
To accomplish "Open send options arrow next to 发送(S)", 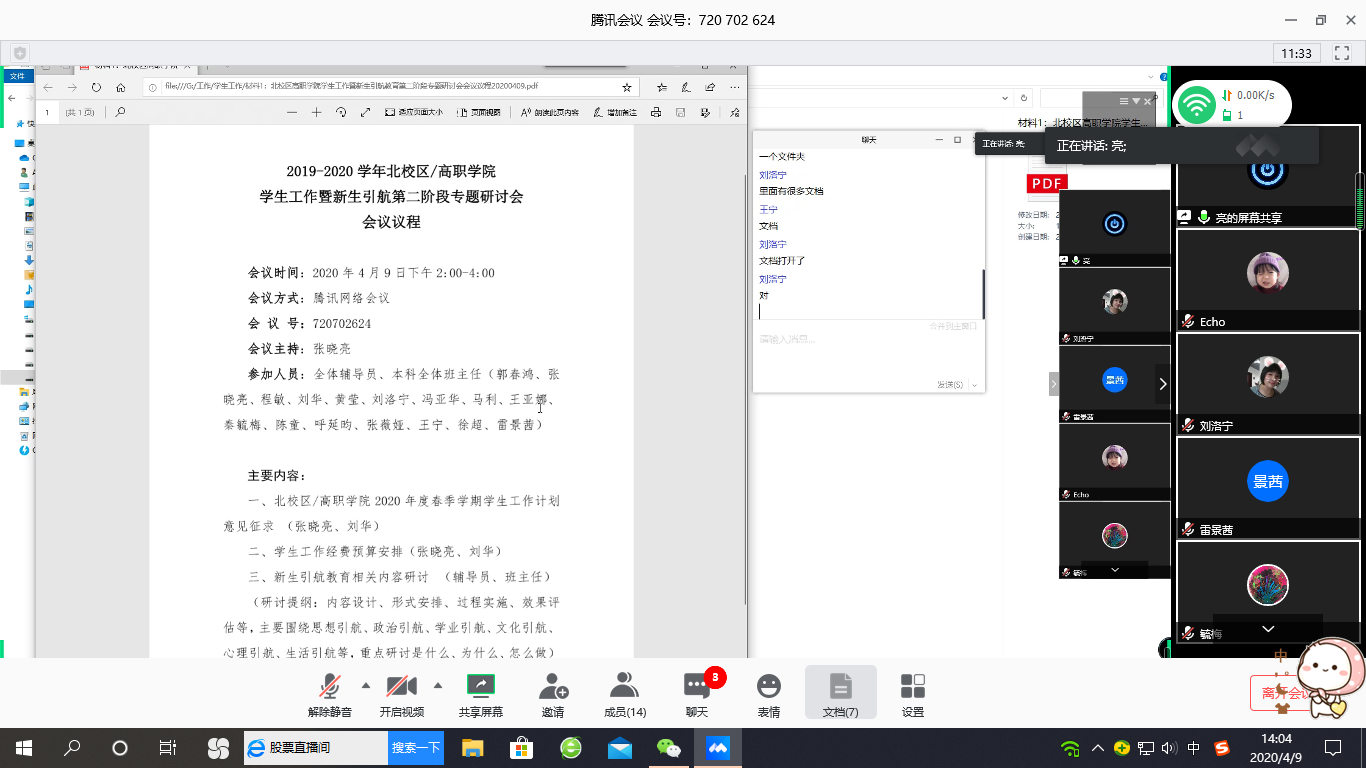I will pyautogui.click(x=975, y=385).
